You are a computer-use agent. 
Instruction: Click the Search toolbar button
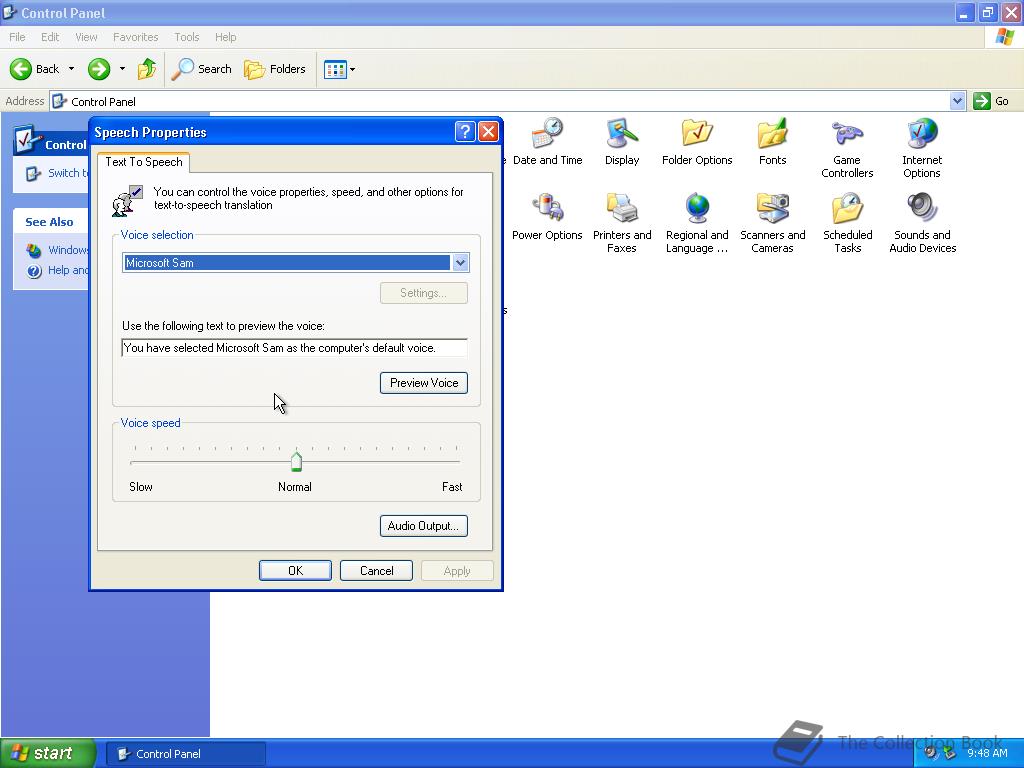201,69
